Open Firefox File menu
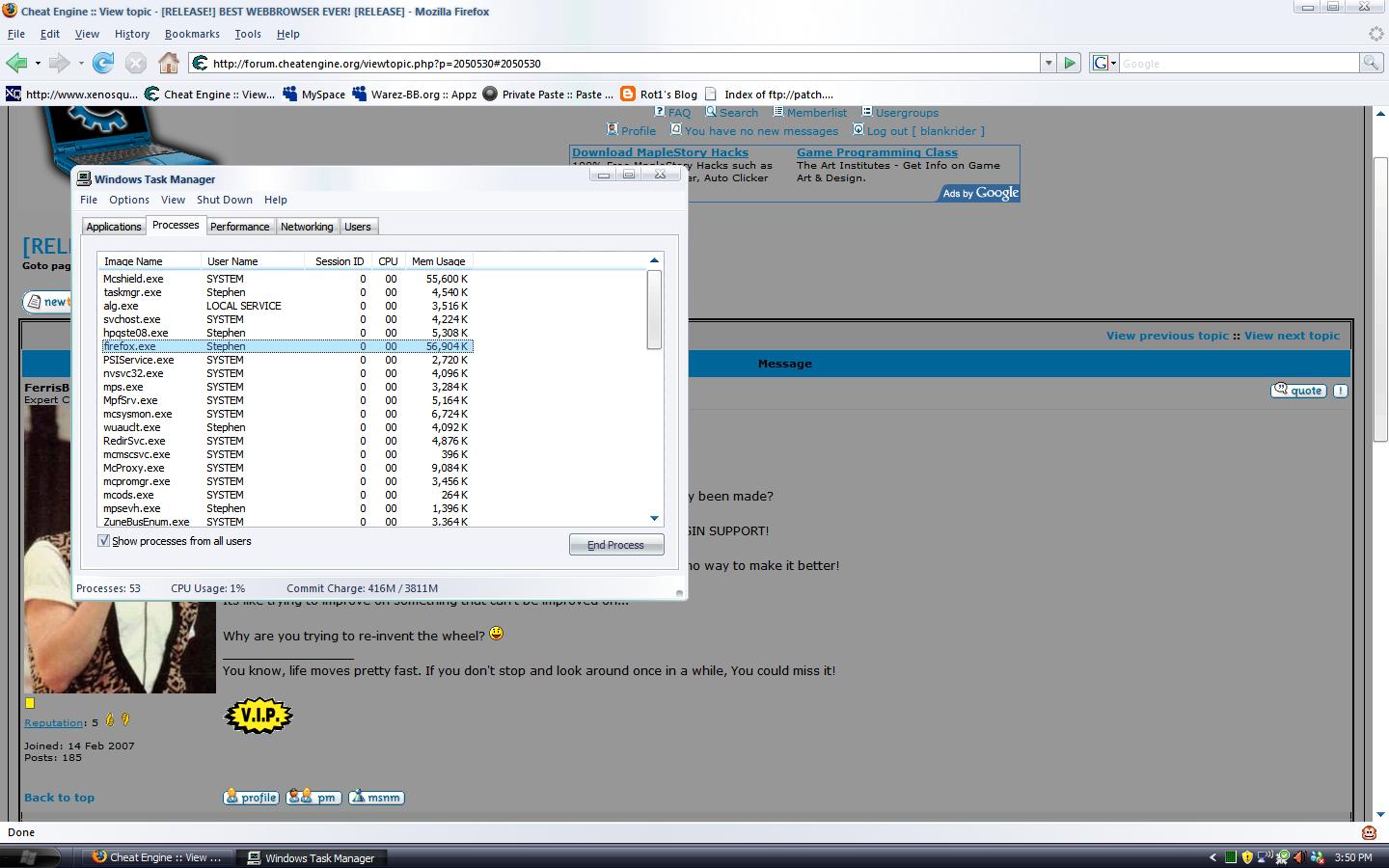 point(16,34)
